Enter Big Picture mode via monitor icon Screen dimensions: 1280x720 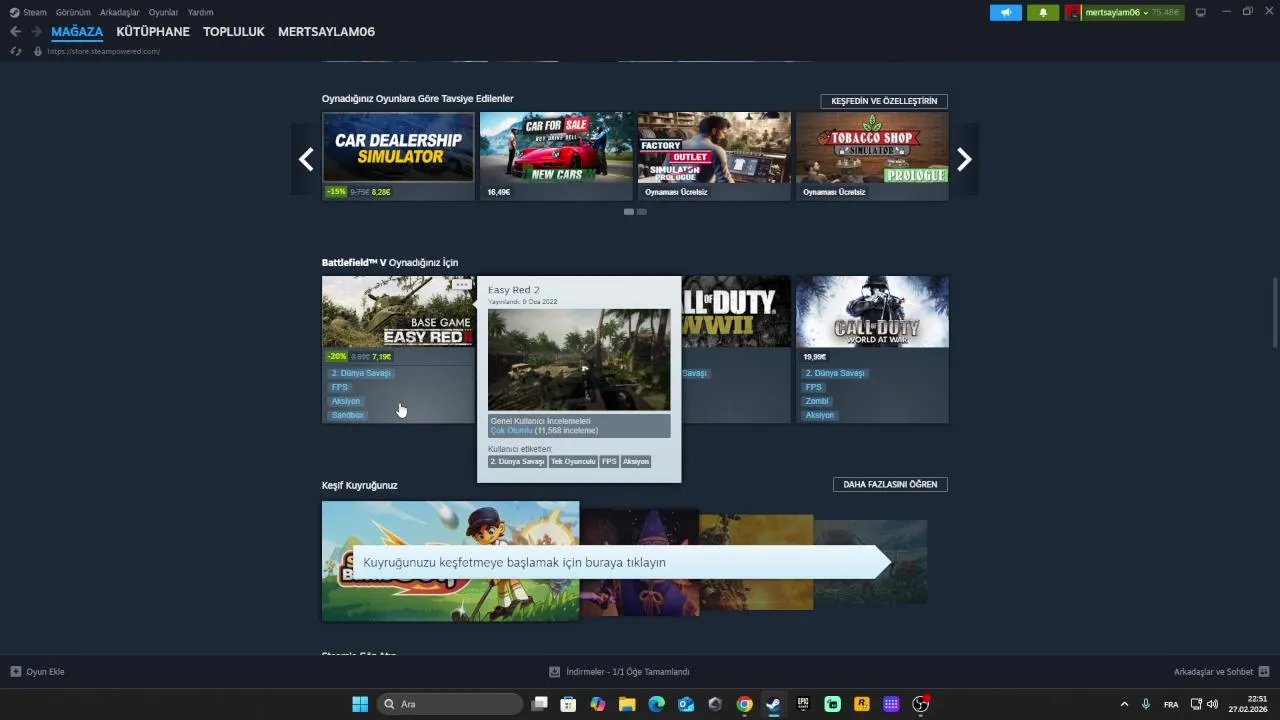[1201, 12]
